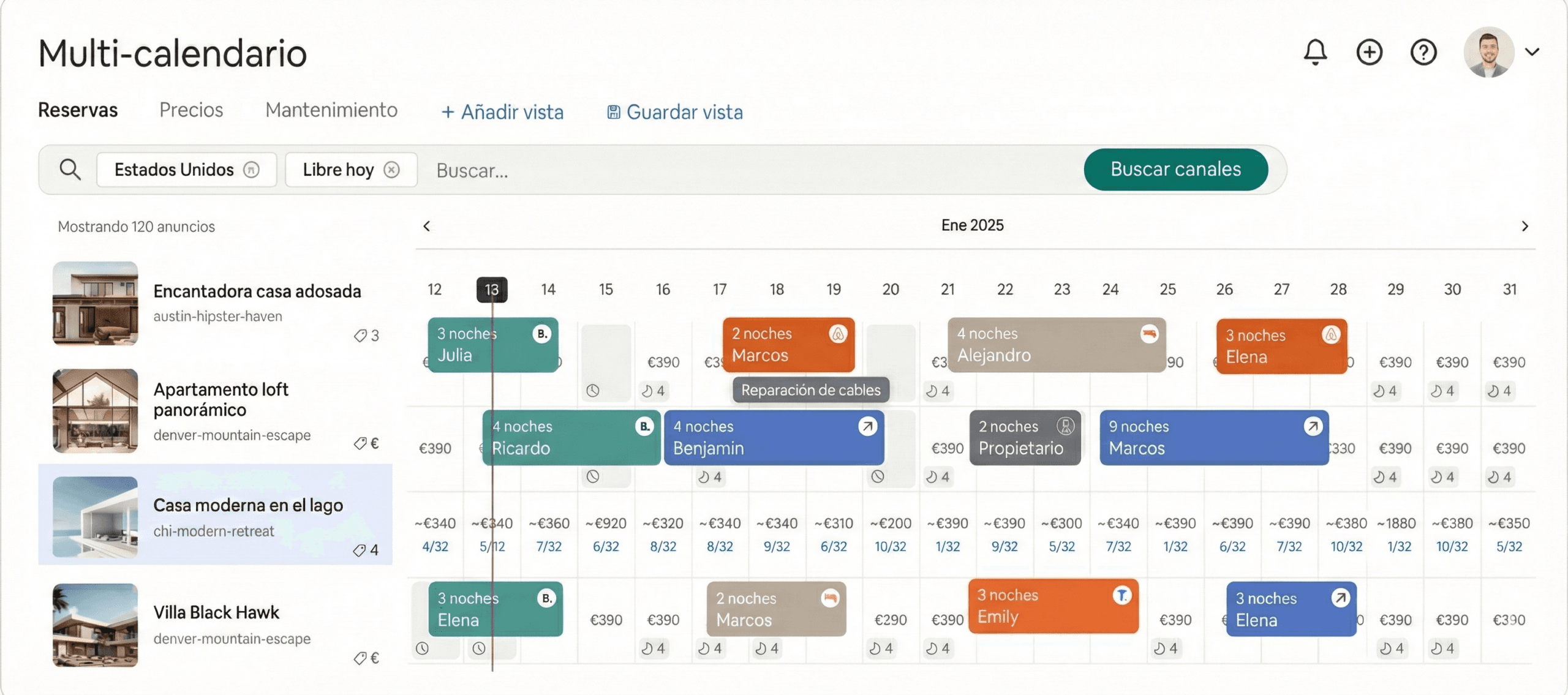Go to the previous month
This screenshot has height=695, width=1568.
(427, 226)
